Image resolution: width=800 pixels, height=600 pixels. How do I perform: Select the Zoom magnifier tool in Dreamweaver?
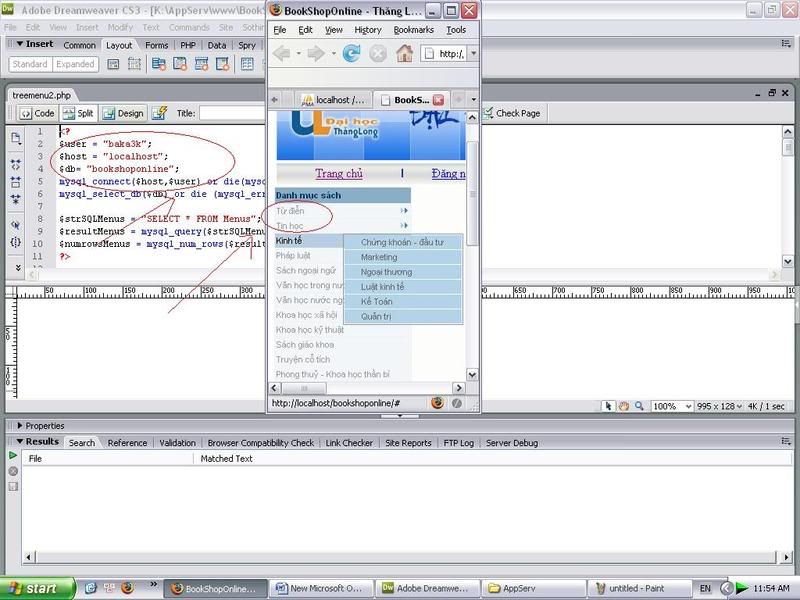click(x=639, y=406)
